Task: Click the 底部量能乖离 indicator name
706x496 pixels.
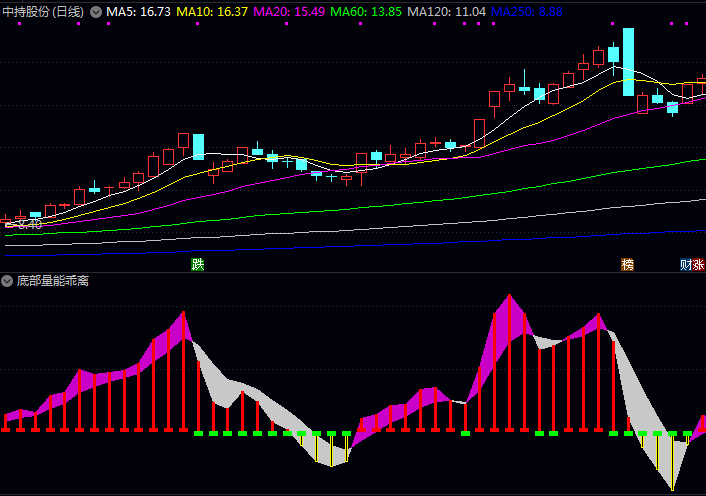Action: (x=53, y=281)
